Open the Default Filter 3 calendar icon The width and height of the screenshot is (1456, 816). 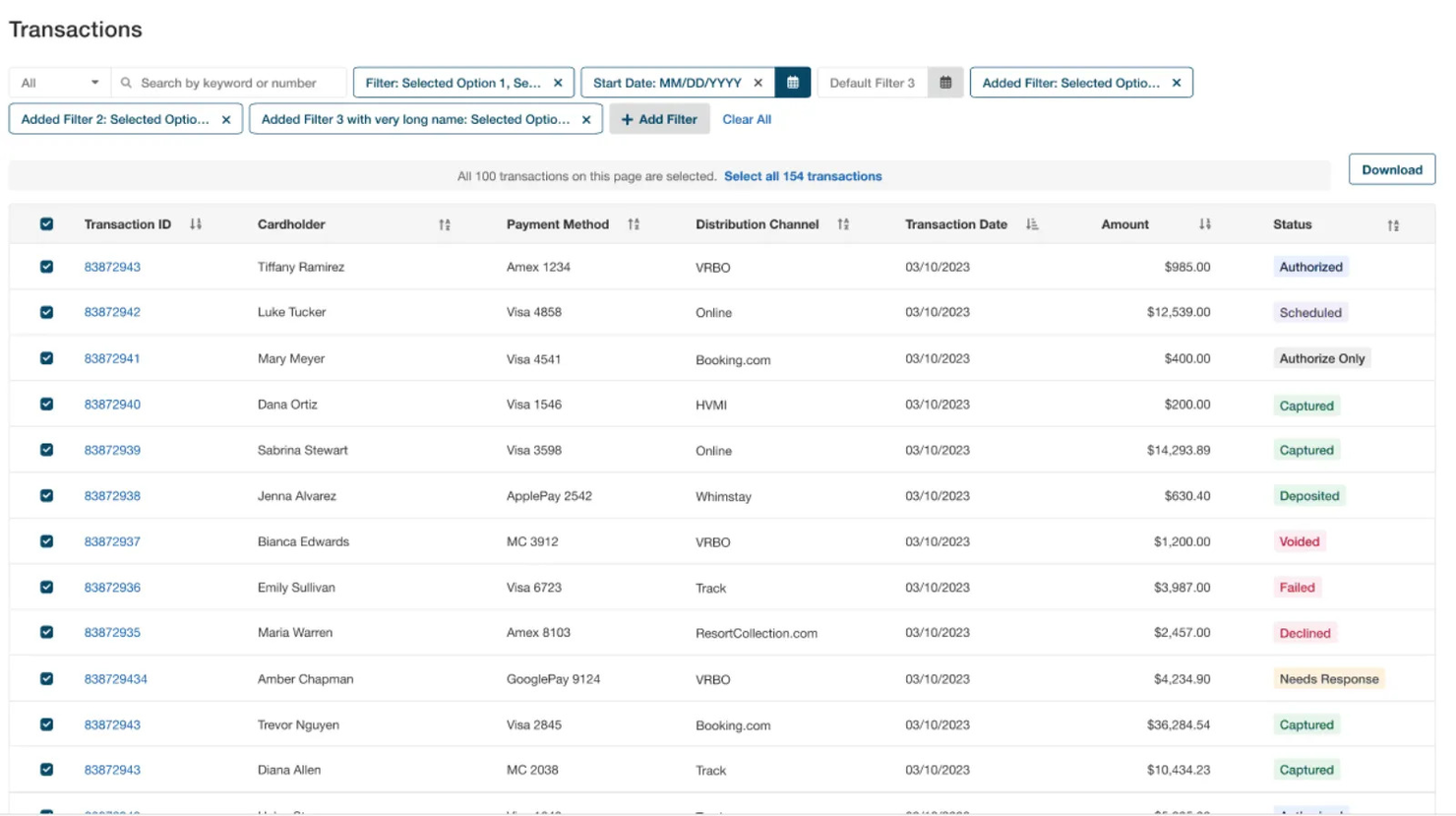[945, 82]
